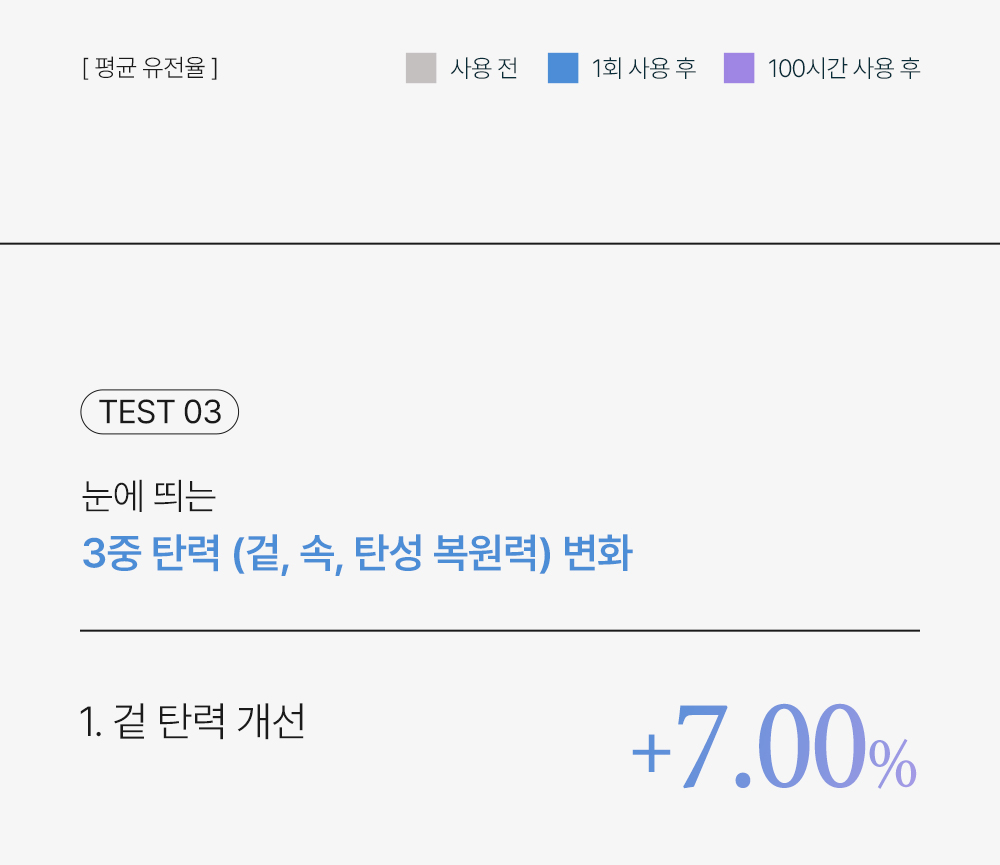
Task: Select the 1회 사용 후 legend text
Action: [x=644, y=69]
